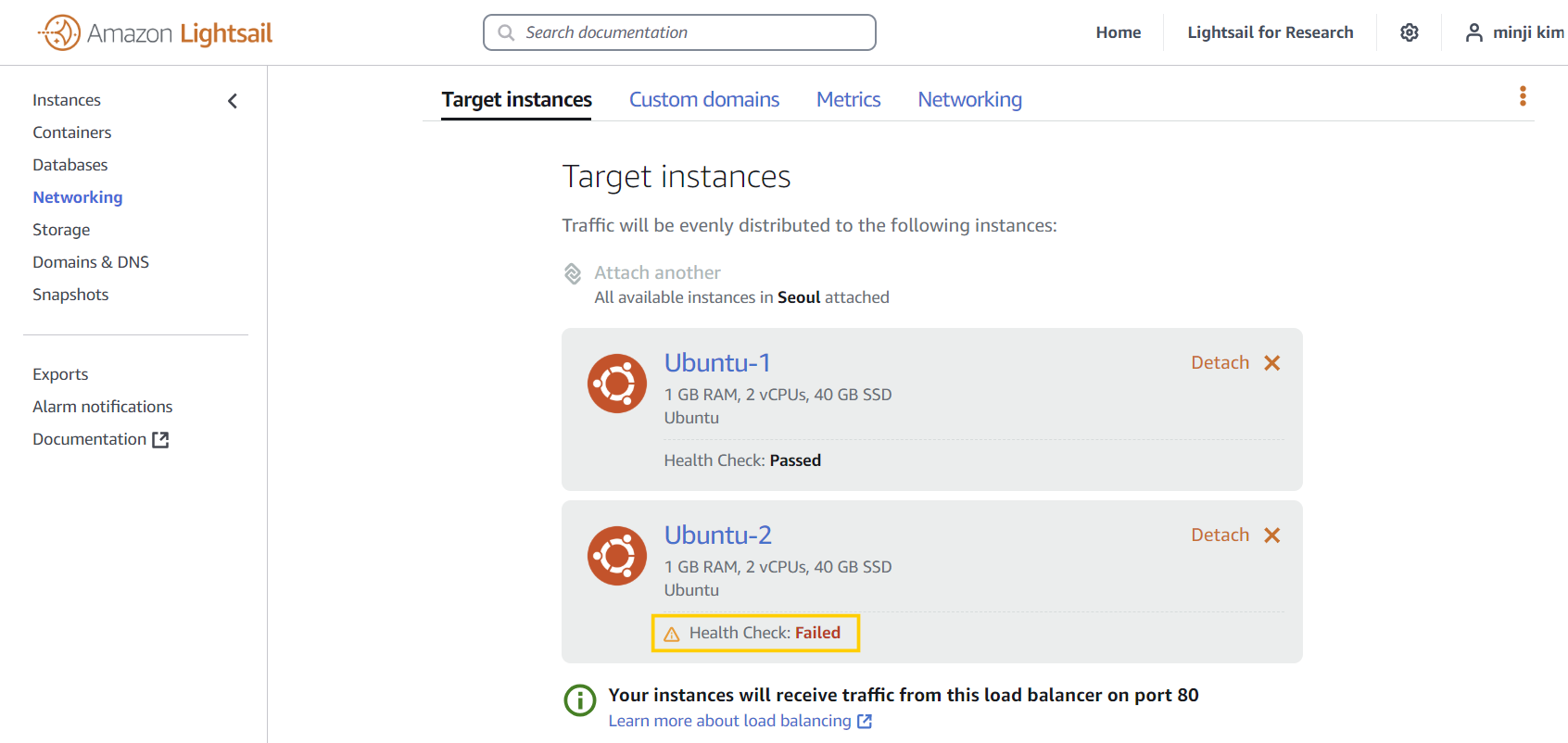Click the Health Check Failed status

[x=765, y=633]
